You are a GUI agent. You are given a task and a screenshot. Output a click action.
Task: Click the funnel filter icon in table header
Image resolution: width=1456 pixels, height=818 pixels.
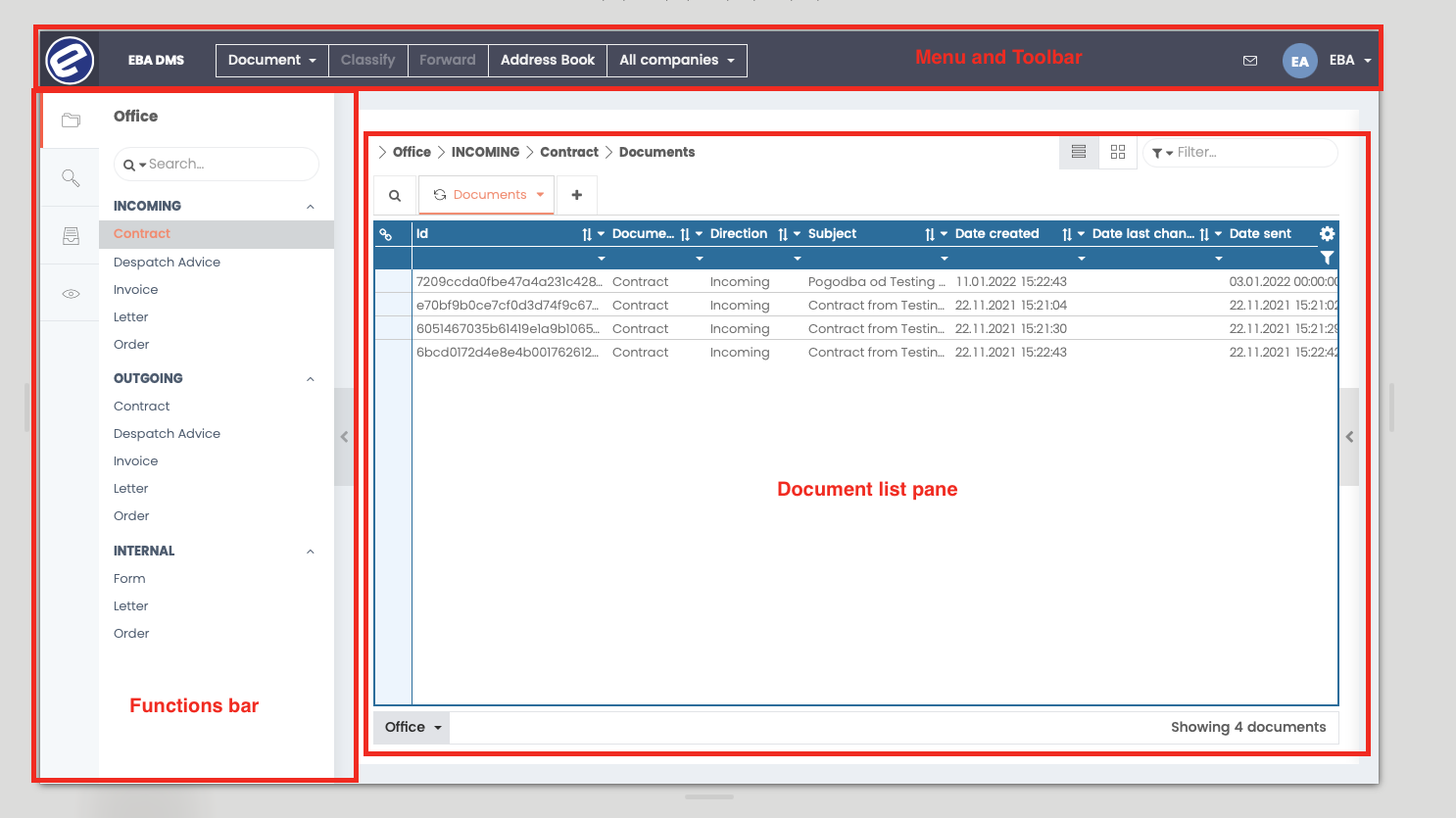pos(1327,258)
